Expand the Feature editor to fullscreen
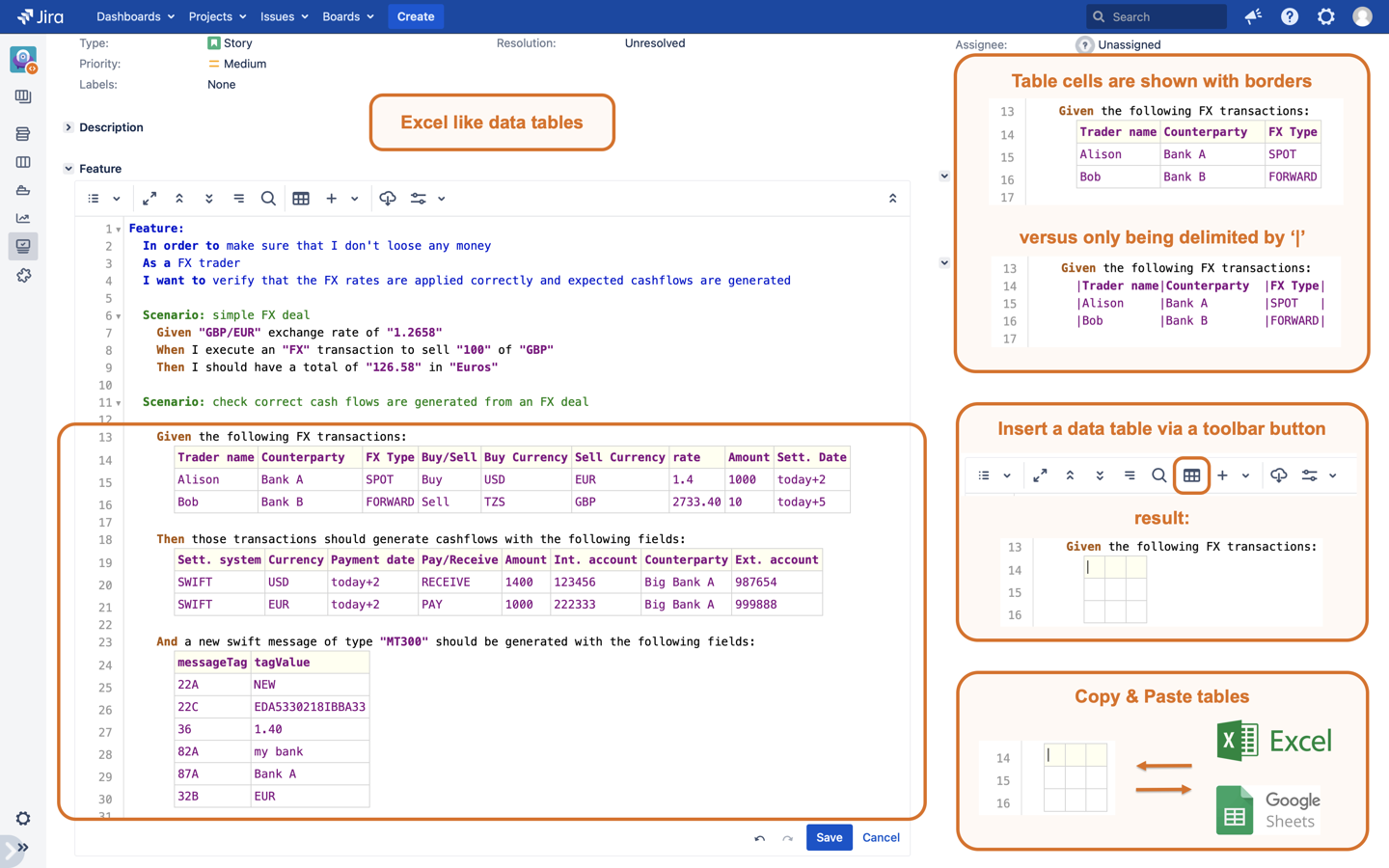The image size is (1389, 868). pos(150,199)
